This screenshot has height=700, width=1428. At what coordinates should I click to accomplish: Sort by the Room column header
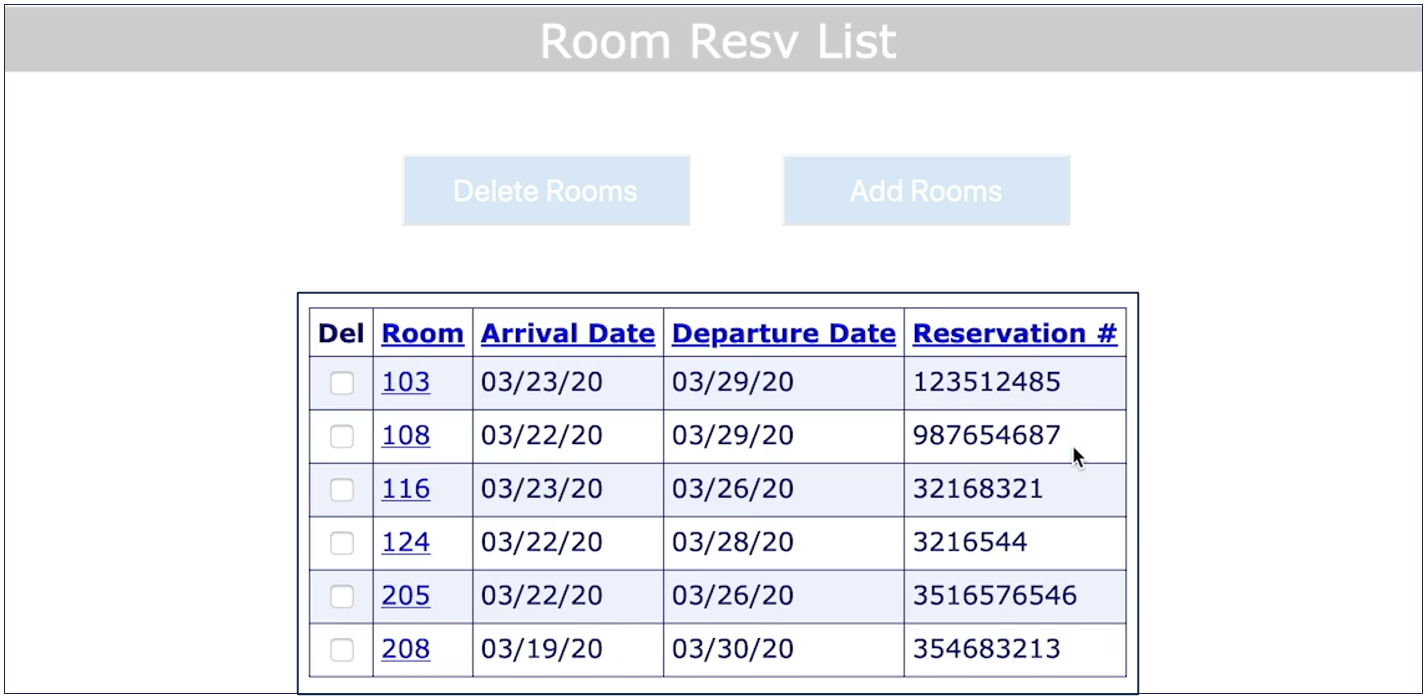(422, 334)
